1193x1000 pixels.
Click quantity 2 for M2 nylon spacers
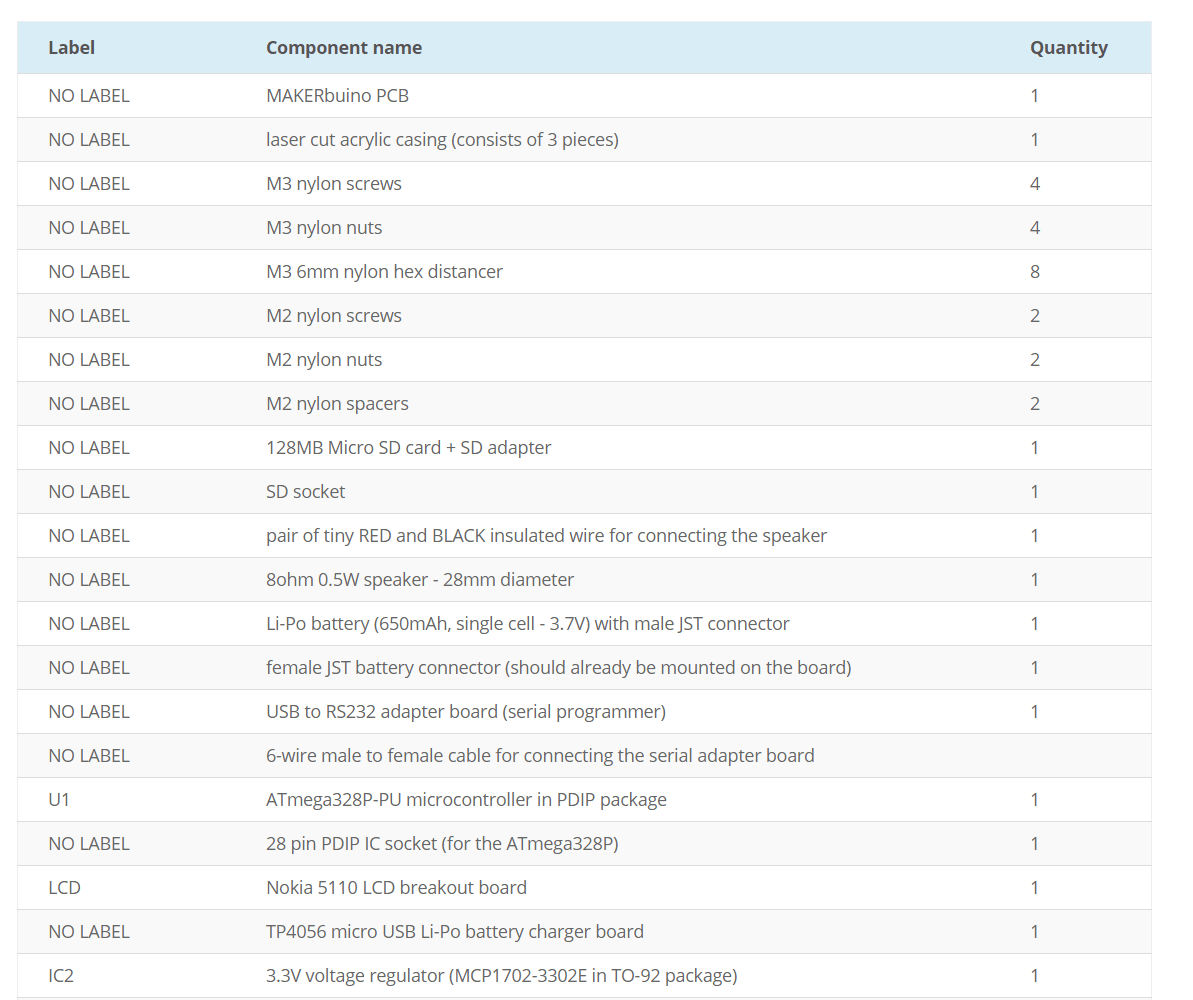pyautogui.click(x=1035, y=404)
